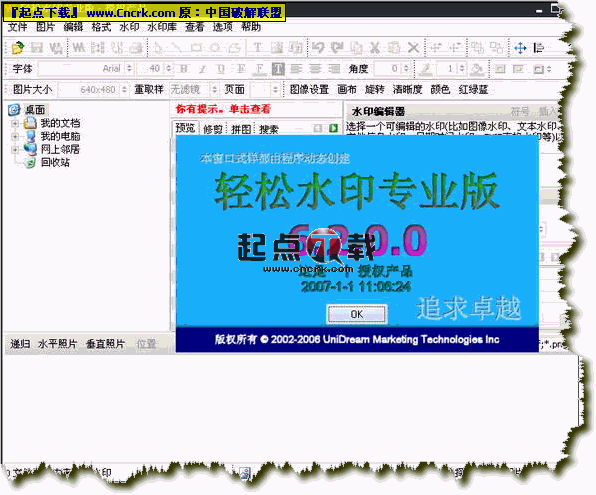The width and height of the screenshot is (596, 495).
Task: Click OK in the about dialog
Action: tap(357, 314)
